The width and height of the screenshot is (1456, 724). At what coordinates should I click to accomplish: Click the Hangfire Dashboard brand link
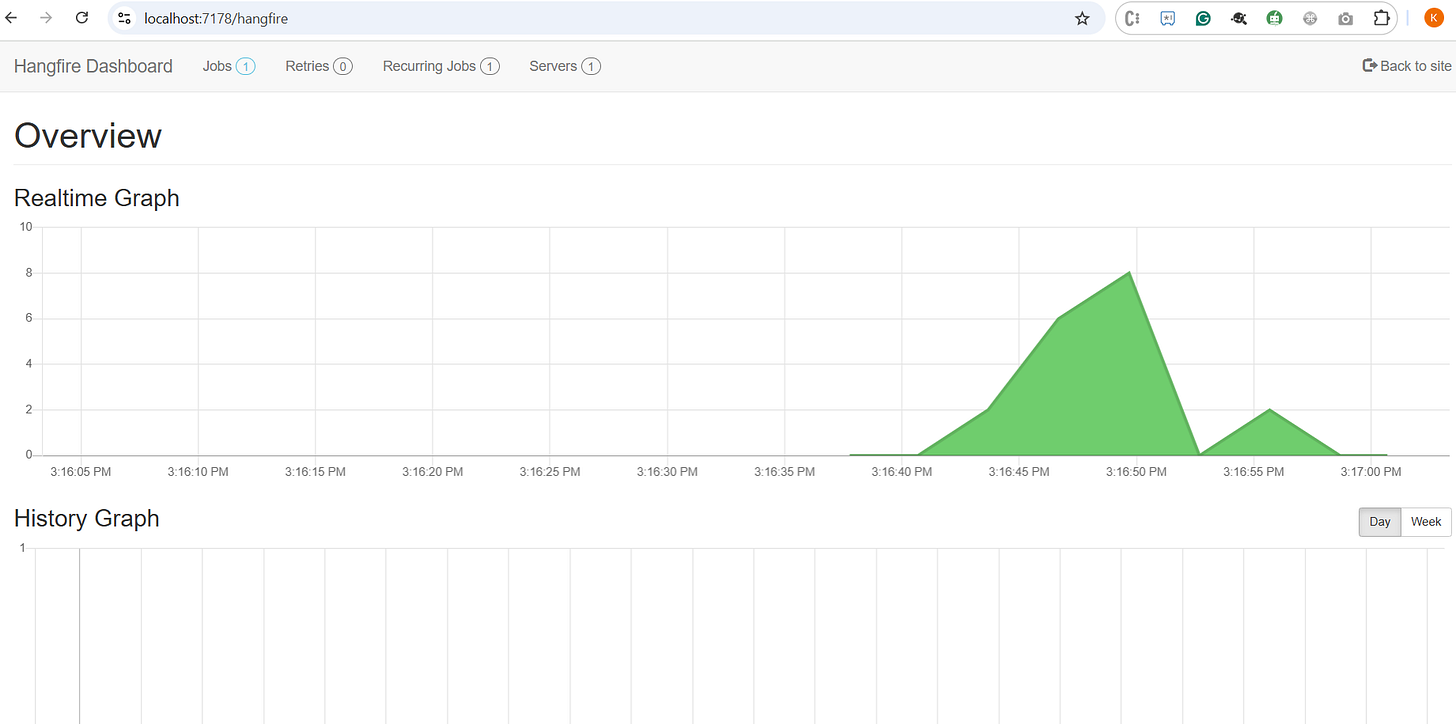coord(93,66)
